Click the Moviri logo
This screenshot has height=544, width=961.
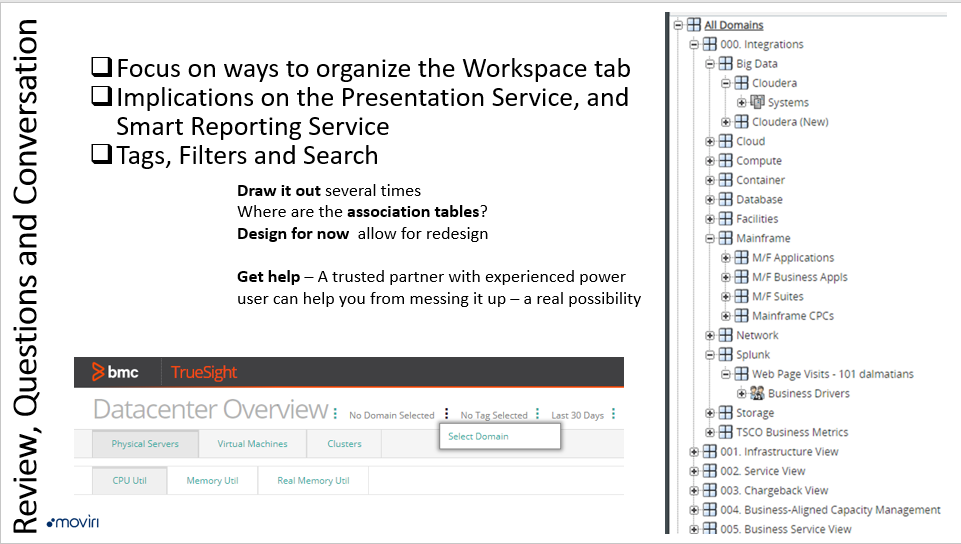(73, 522)
